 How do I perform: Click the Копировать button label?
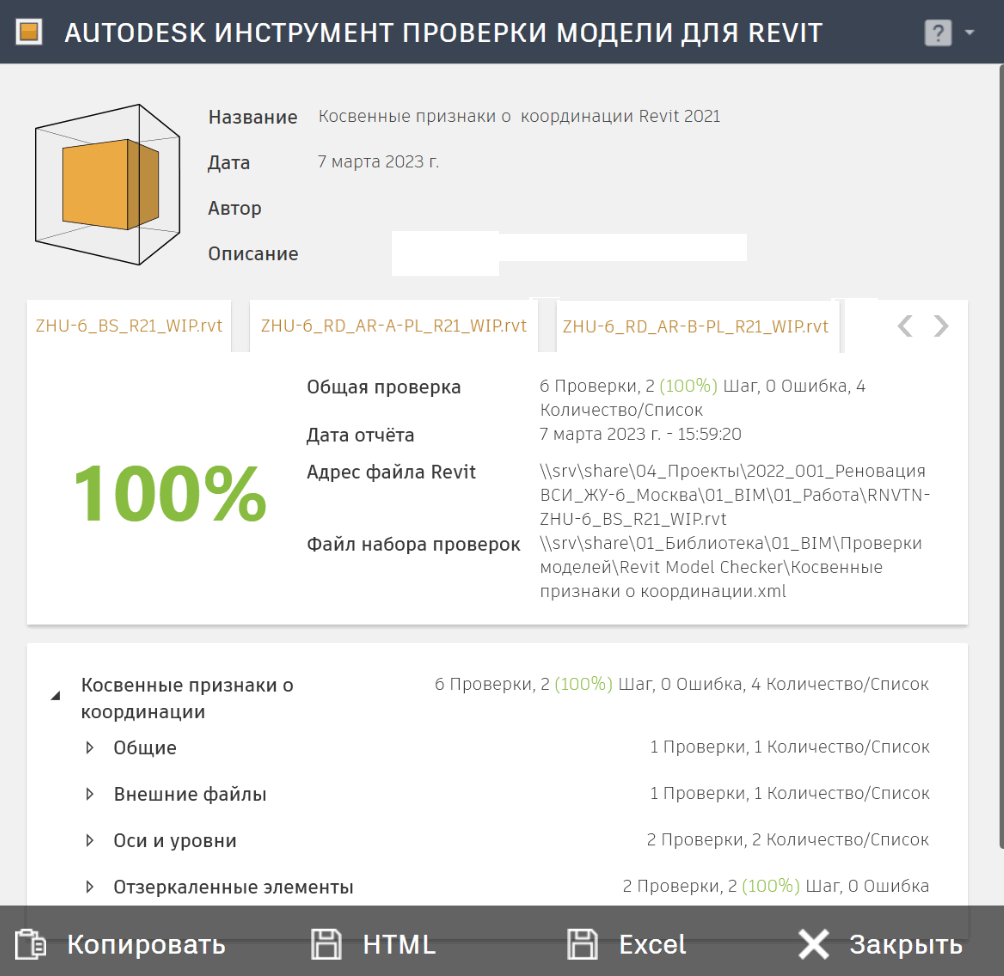146,945
